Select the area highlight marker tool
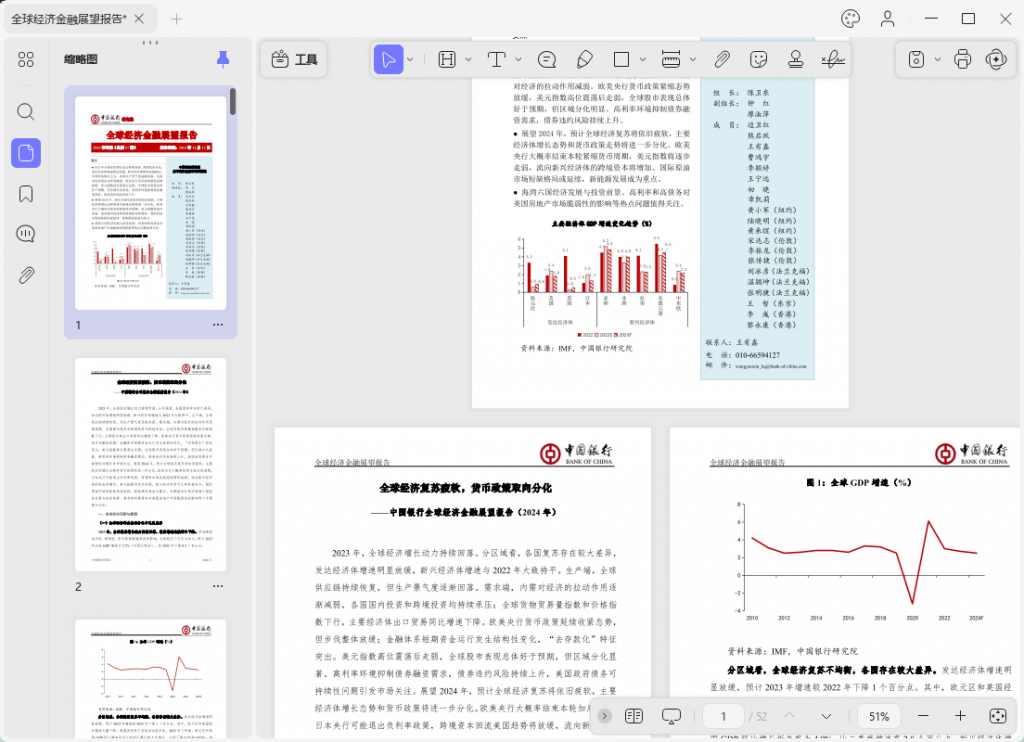The image size is (1024, 742). (x=671, y=59)
